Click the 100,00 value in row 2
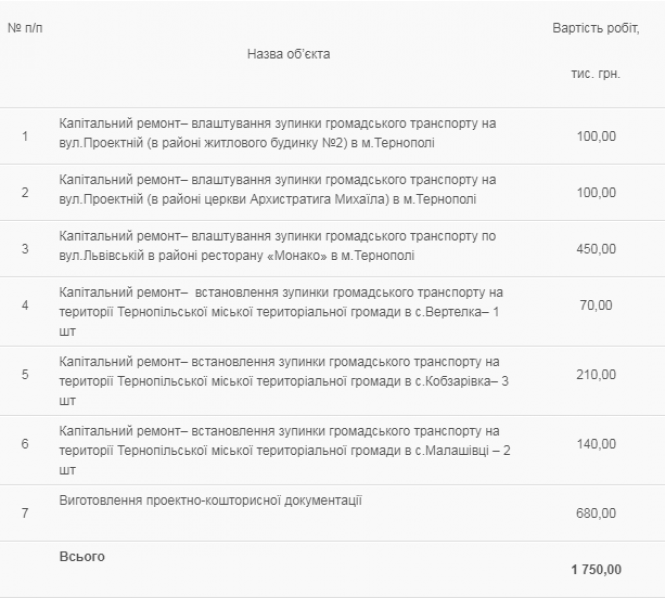 (x=595, y=191)
